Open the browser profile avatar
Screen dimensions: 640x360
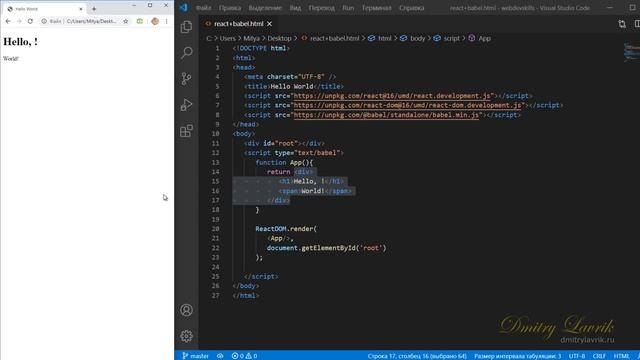(155, 21)
